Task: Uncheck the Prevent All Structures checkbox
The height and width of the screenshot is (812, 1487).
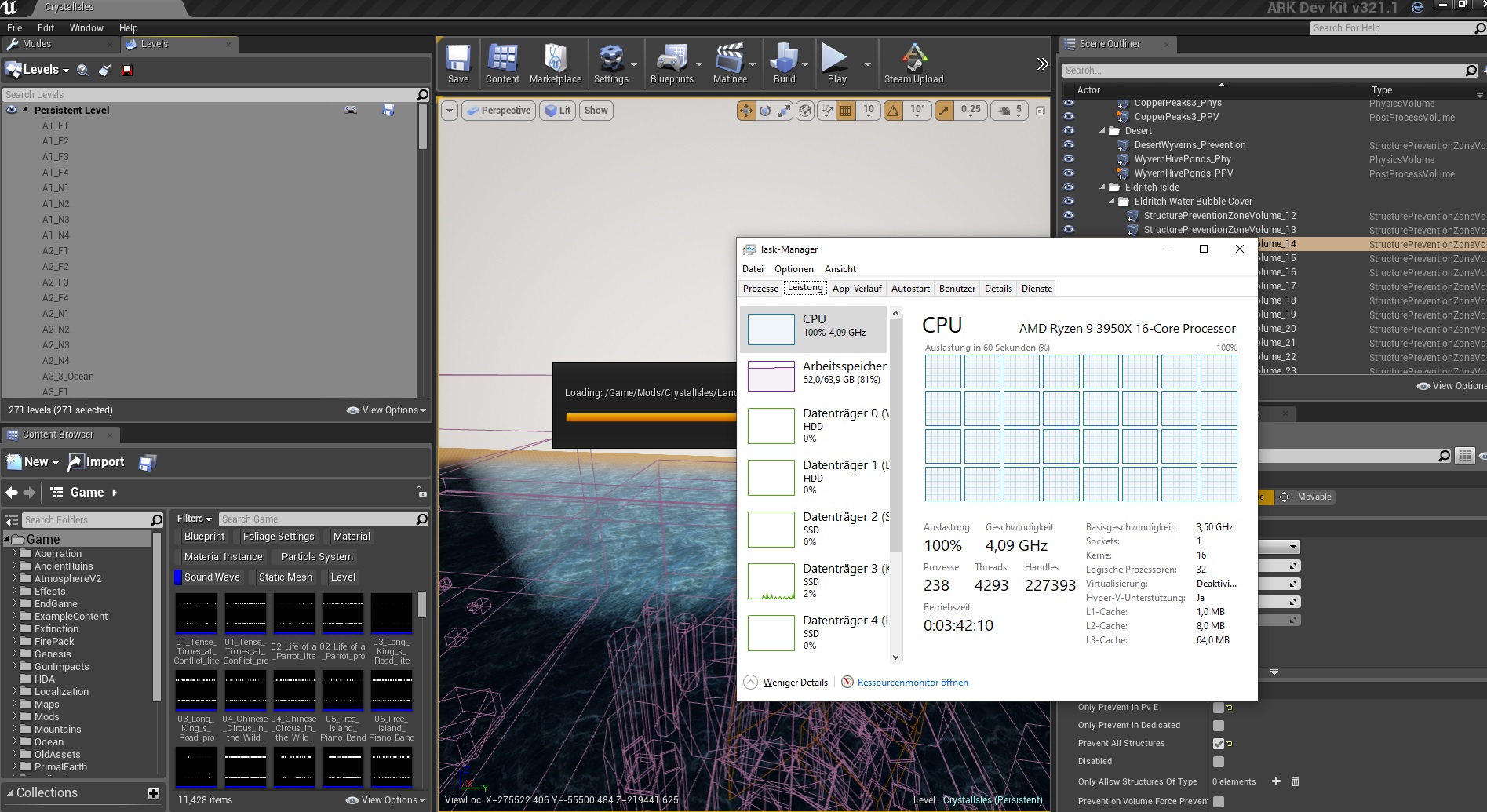Action: click(1219, 744)
